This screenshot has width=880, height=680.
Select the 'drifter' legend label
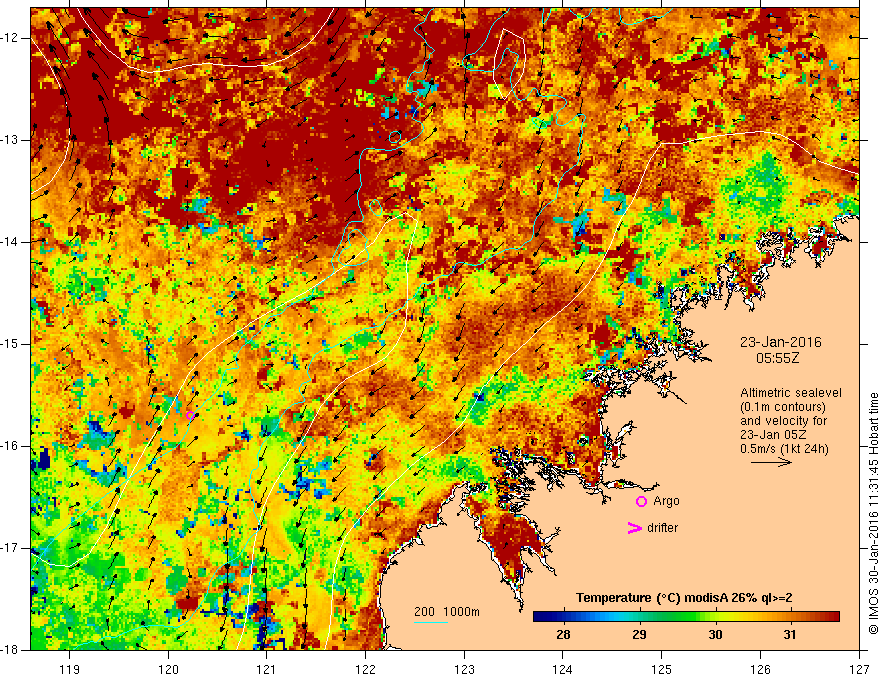(x=662, y=528)
